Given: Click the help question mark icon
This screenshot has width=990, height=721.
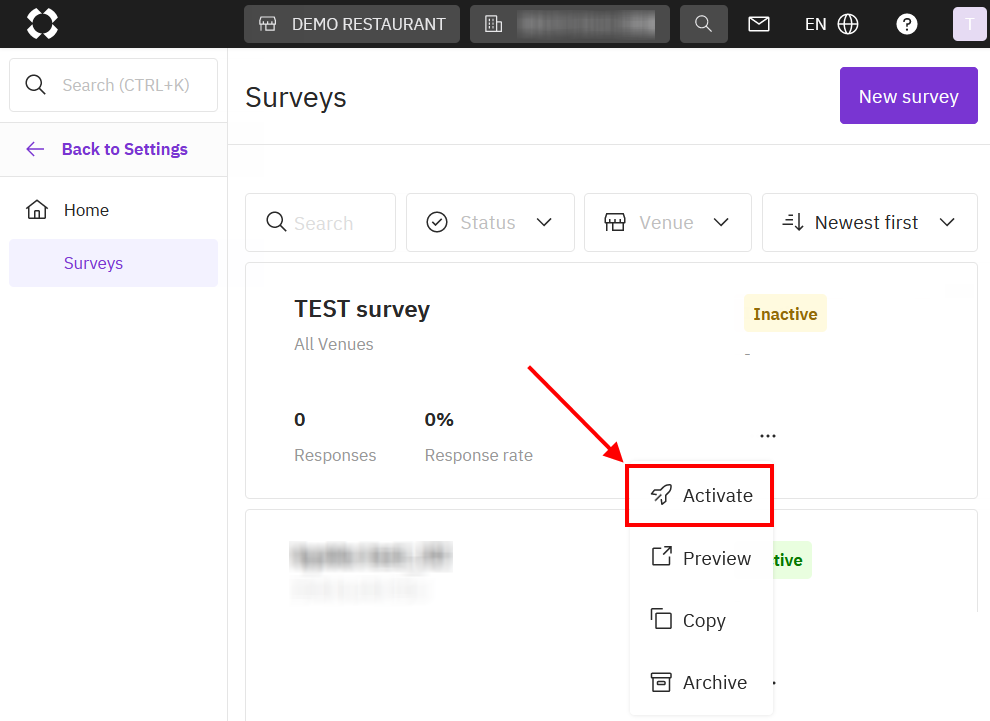Looking at the screenshot, I should tap(906, 24).
